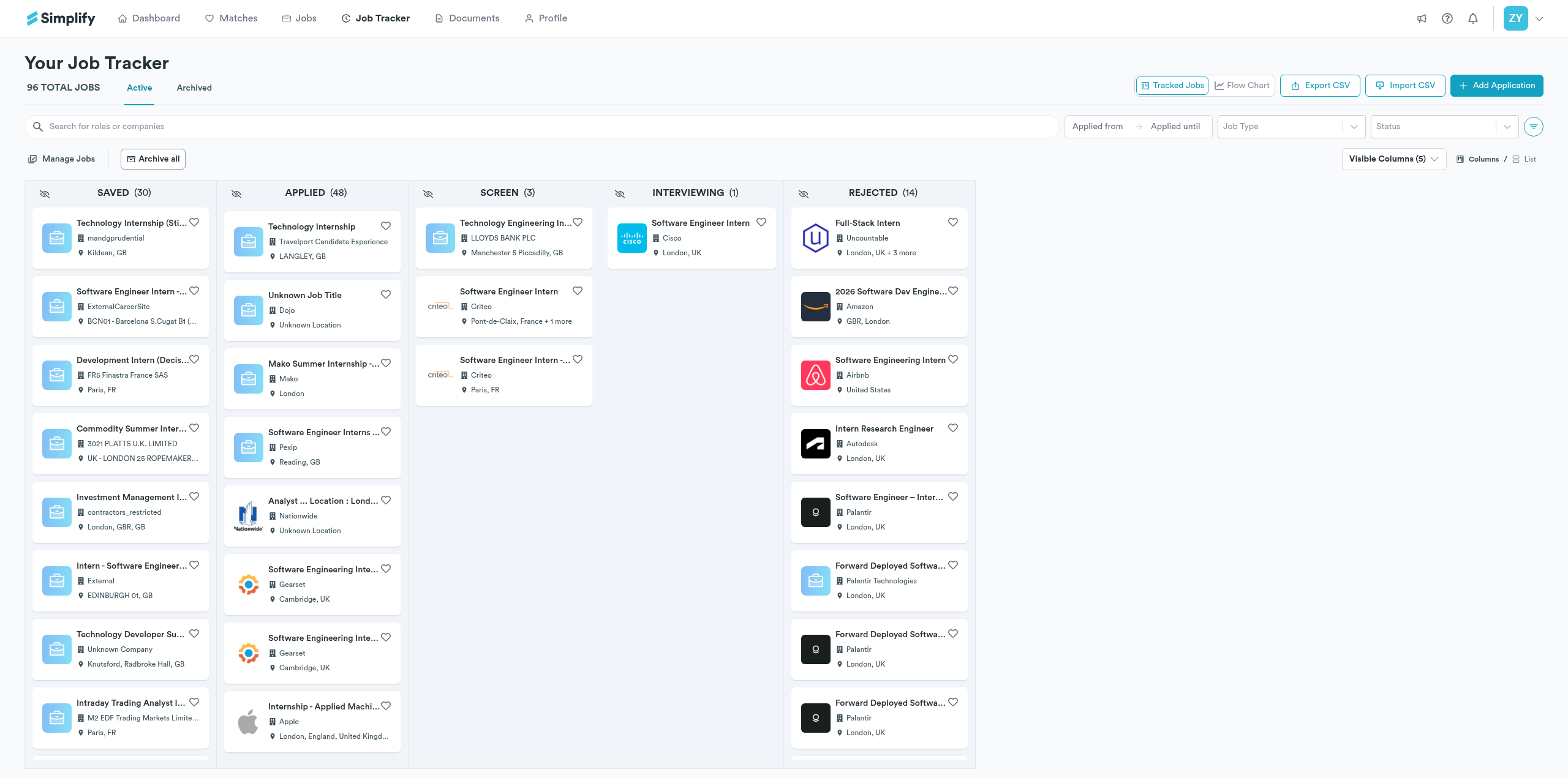Hide the SAVED column with eye icon
Screen dimensions: 1568x778
click(x=45, y=193)
